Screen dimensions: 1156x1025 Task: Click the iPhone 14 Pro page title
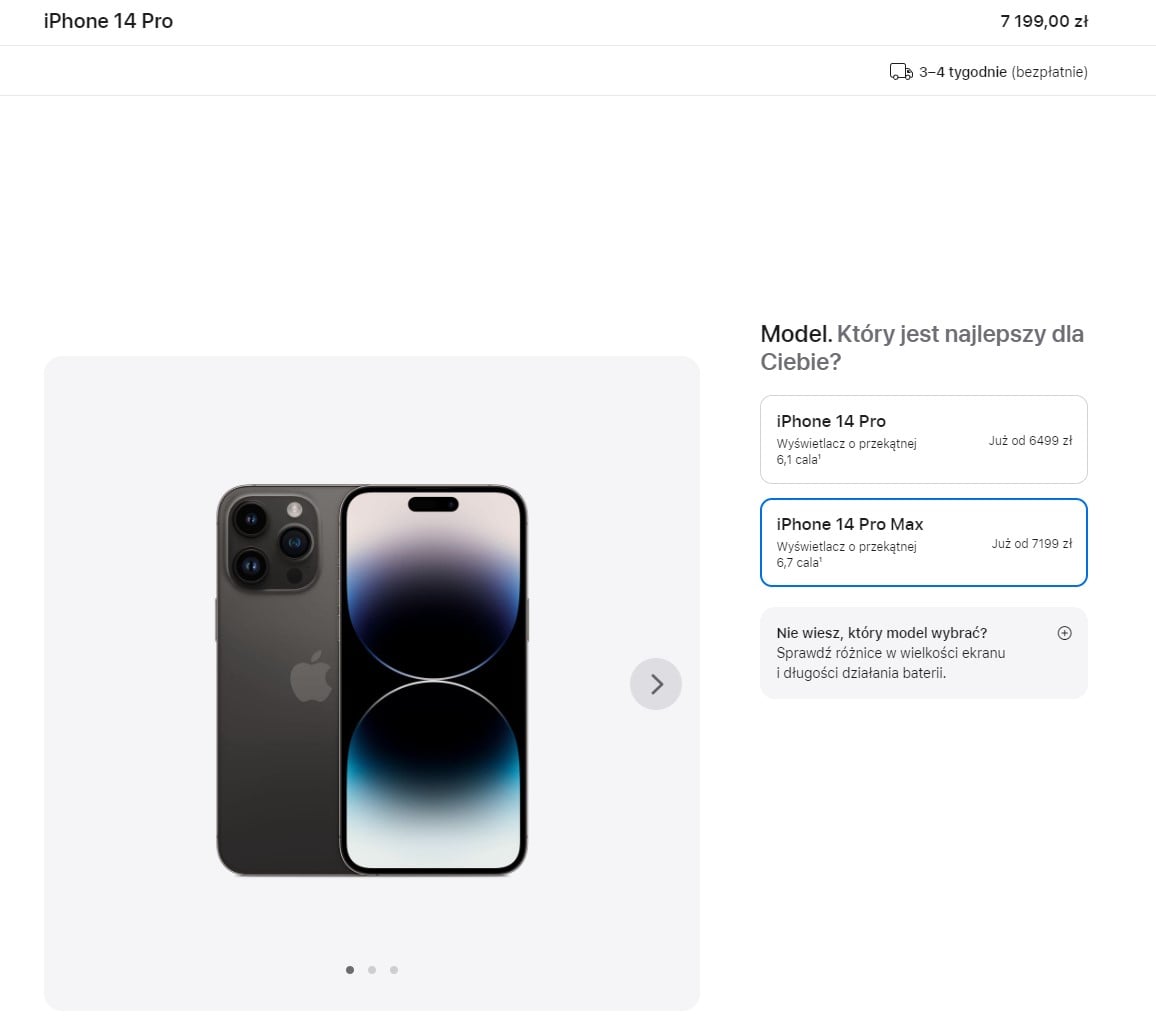click(108, 21)
